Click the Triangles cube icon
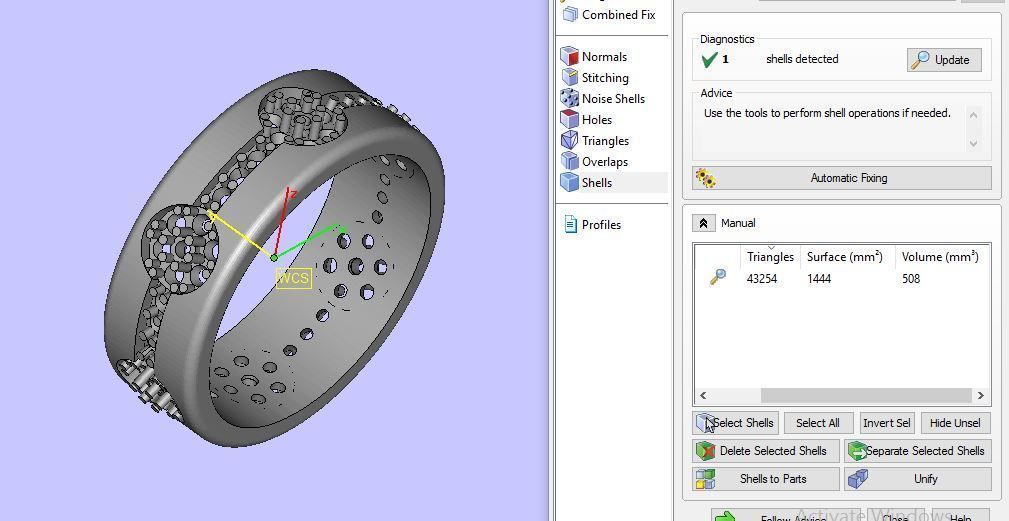This screenshot has width=1009, height=521. coord(569,141)
